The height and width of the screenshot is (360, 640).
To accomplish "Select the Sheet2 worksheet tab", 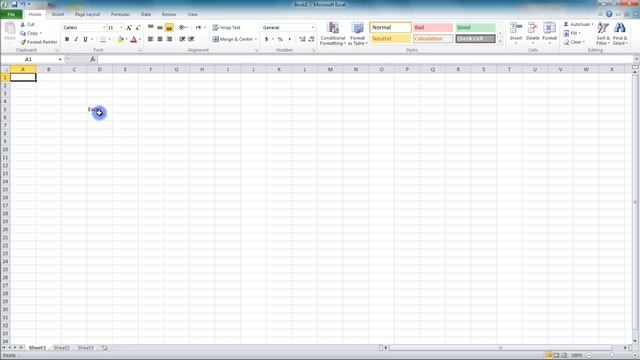I will 61,348.
